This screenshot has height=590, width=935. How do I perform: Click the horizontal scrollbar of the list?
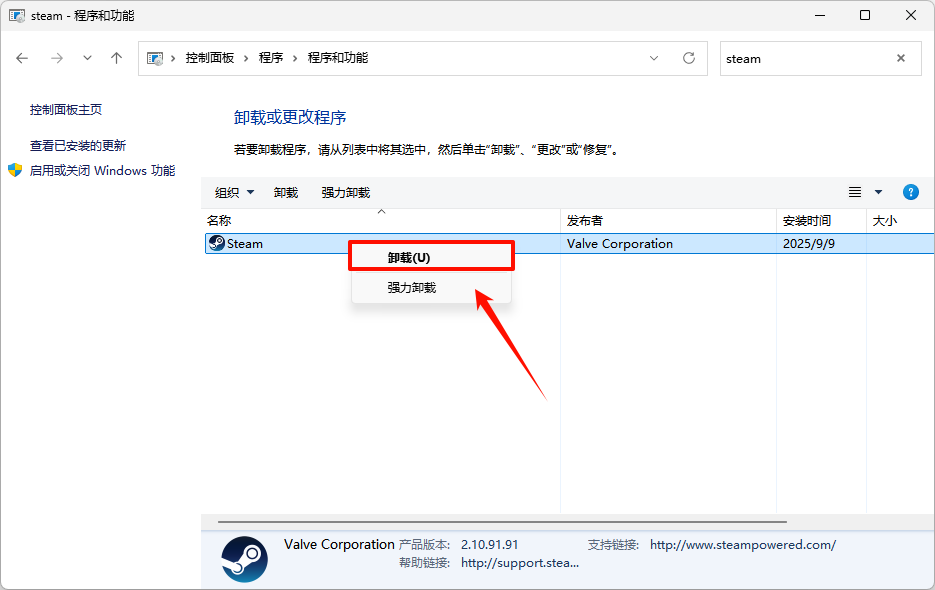point(502,521)
